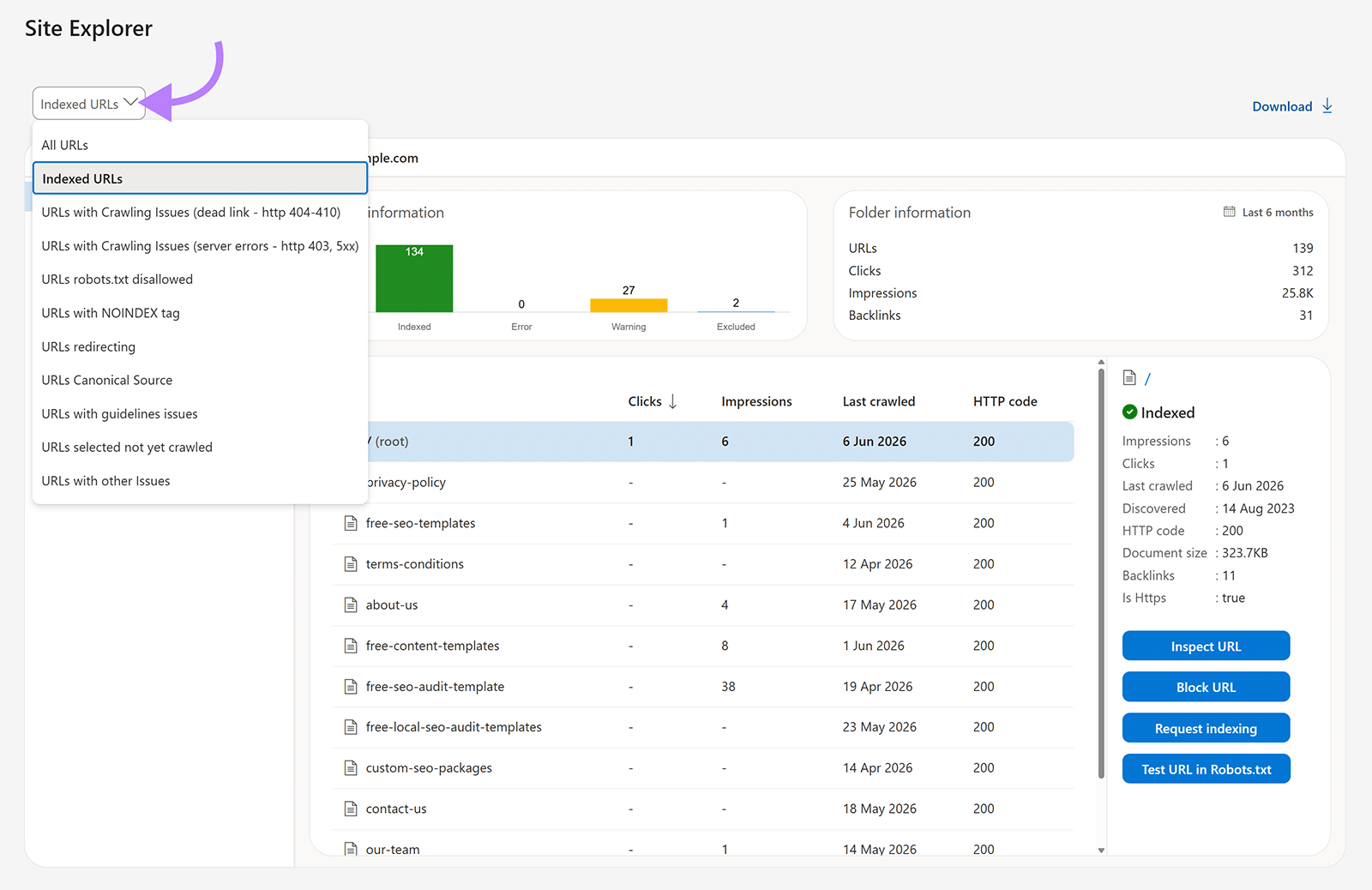Image resolution: width=1372 pixels, height=890 pixels.
Task: Click the table vertical scrollbar thumb
Action: pyautogui.click(x=1101, y=574)
